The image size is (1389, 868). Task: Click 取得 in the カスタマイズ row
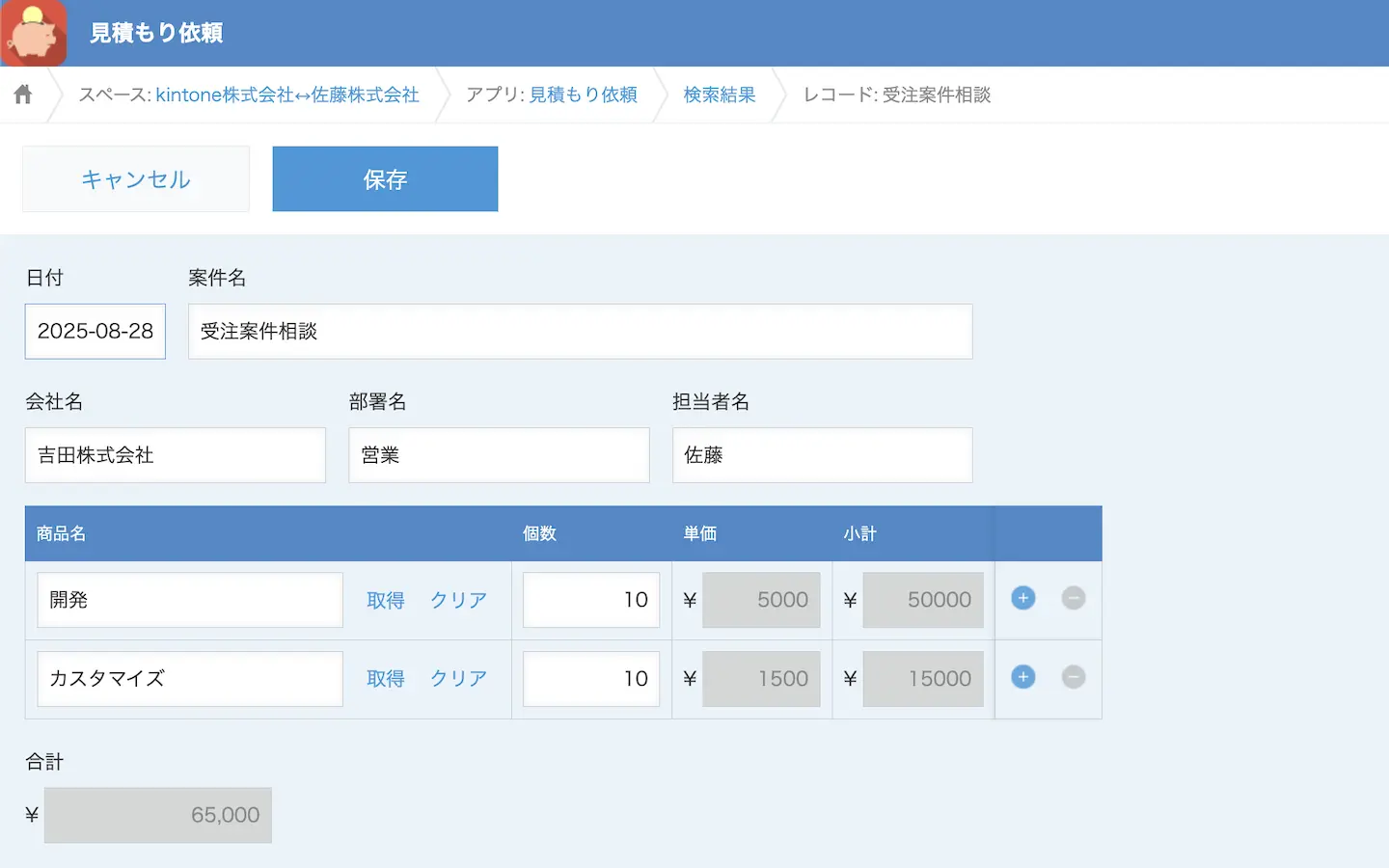385,679
